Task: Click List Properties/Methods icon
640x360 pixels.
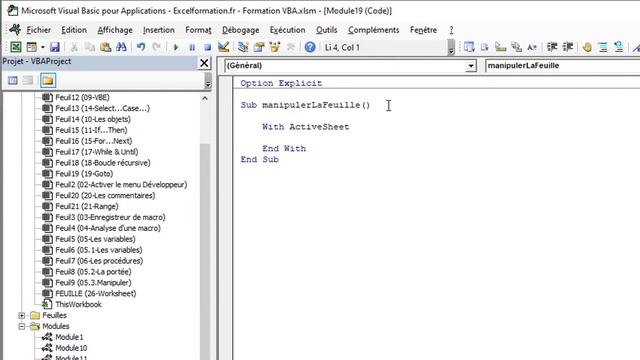Action: click(x=469, y=47)
